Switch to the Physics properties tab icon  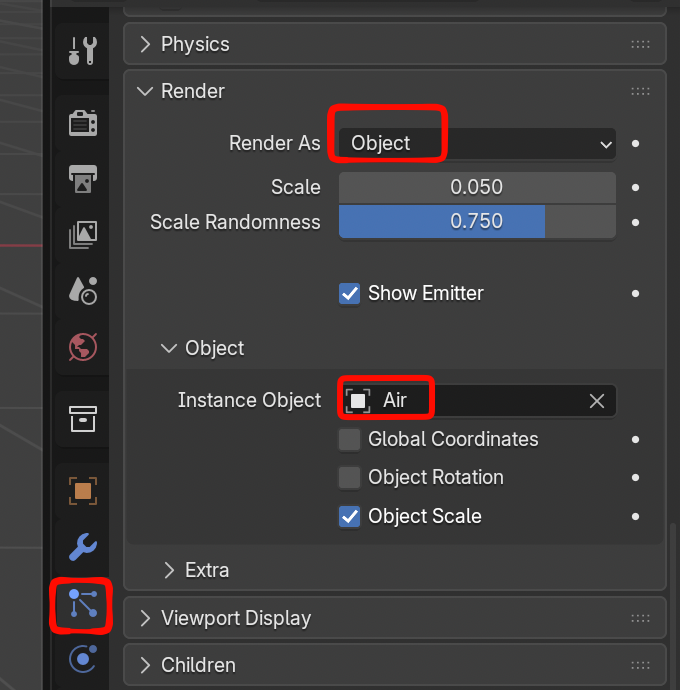click(x=82, y=660)
